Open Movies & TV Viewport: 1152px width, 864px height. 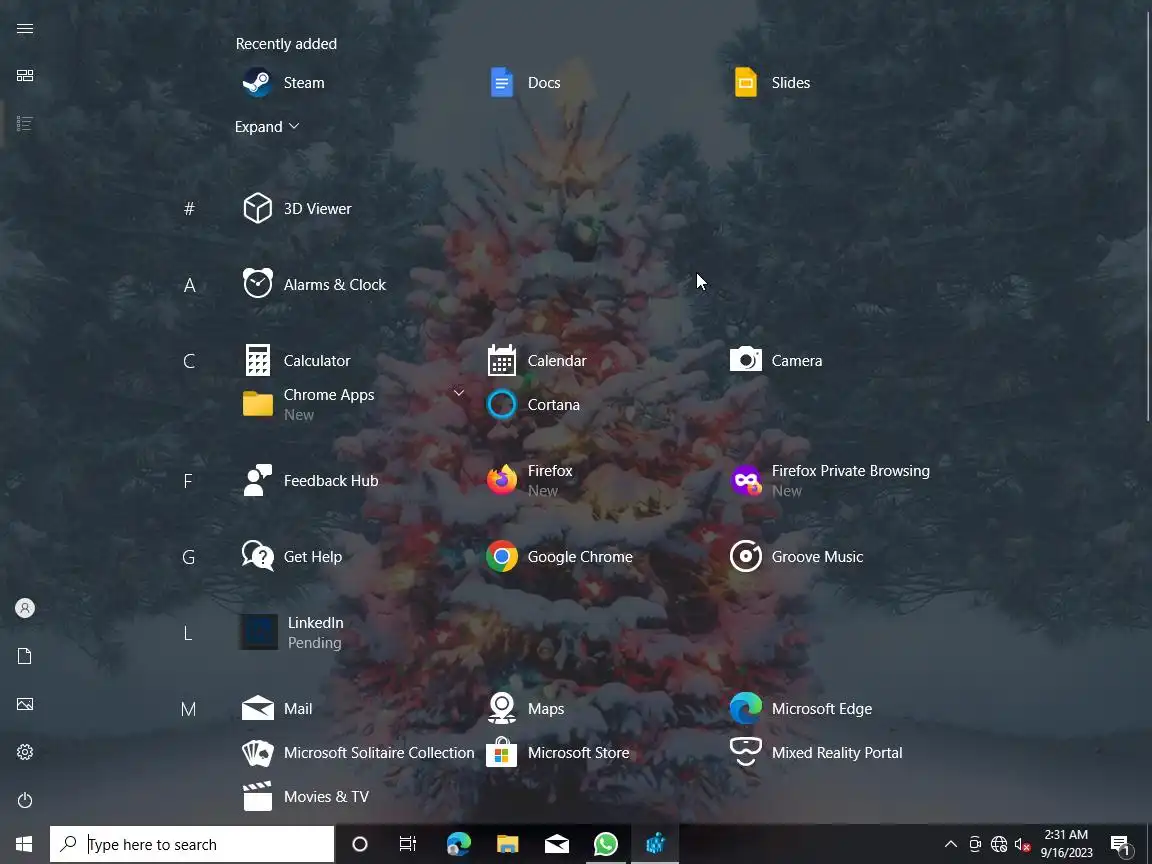pyautogui.click(x=306, y=797)
